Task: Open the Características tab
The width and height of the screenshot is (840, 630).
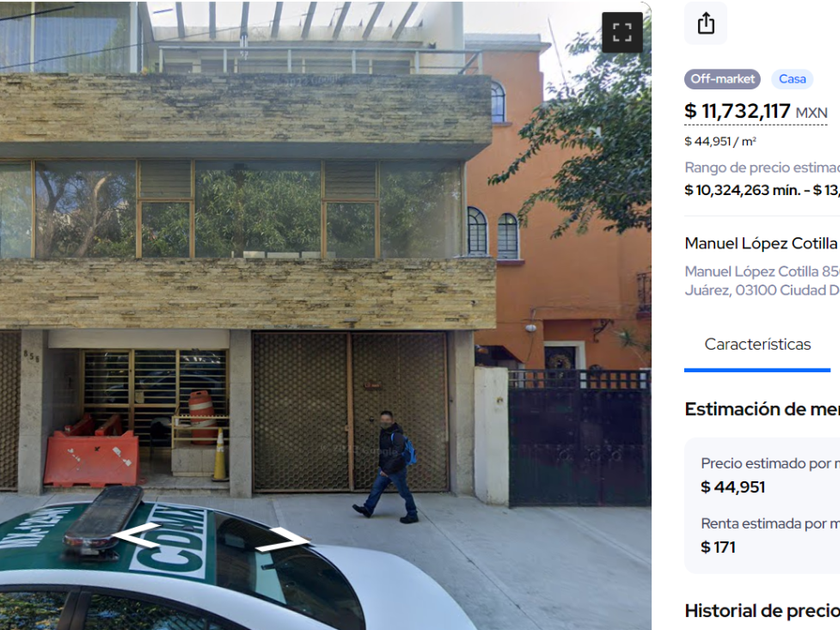Action: [757, 344]
